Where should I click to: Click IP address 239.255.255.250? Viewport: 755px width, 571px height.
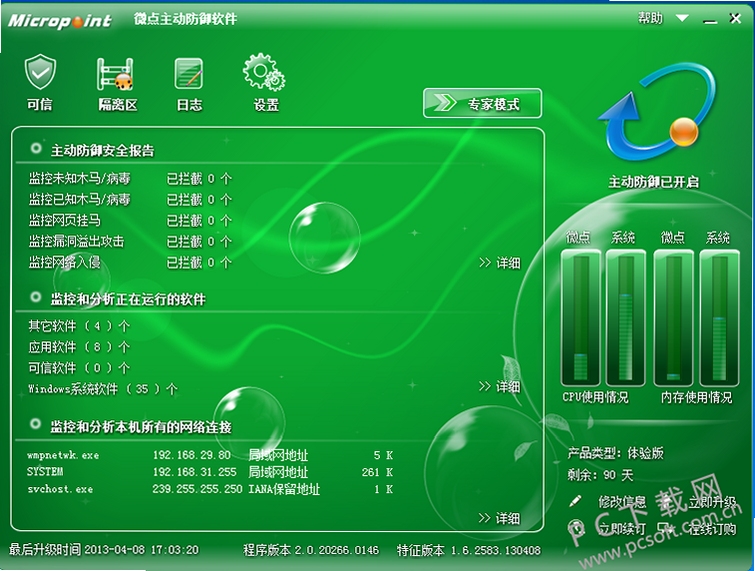[x=197, y=489]
